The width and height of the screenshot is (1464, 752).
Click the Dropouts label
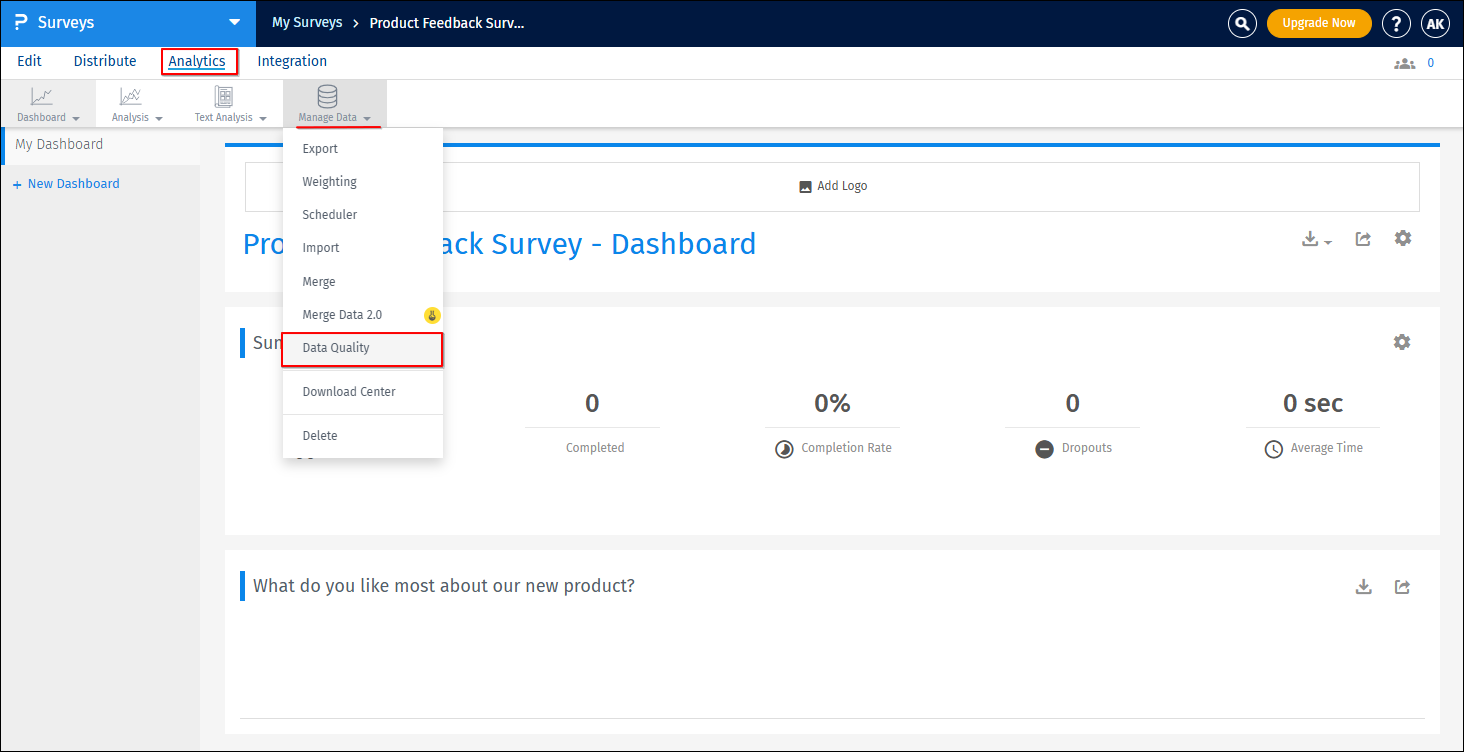tap(1087, 448)
